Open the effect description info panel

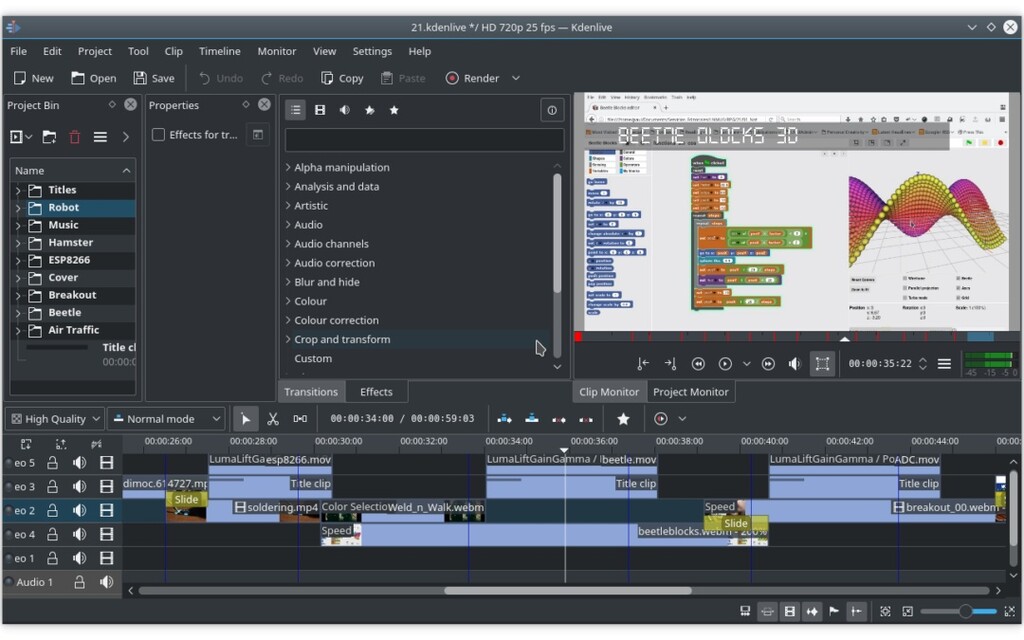[x=552, y=110]
